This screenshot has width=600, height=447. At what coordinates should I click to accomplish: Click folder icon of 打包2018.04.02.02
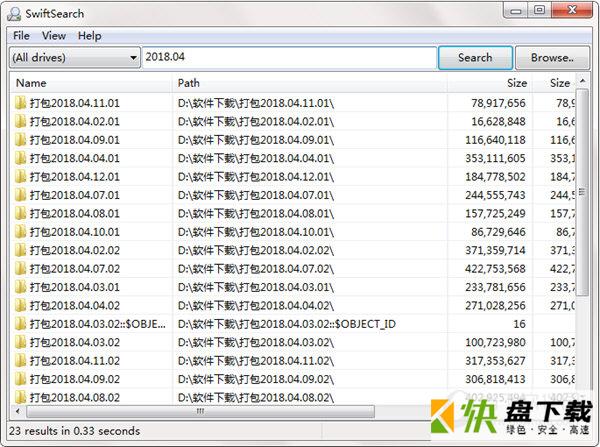point(20,250)
